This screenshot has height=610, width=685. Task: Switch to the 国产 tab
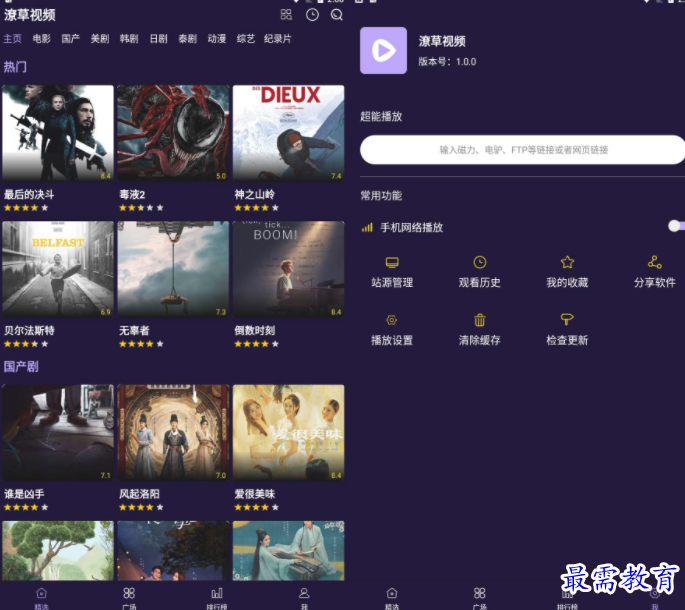[x=70, y=38]
